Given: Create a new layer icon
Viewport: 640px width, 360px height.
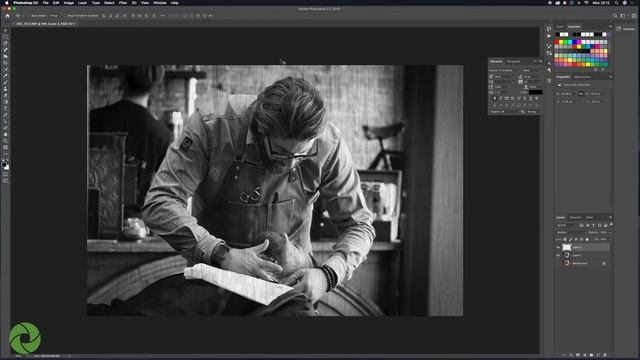Looking at the screenshot, I should pos(598,355).
